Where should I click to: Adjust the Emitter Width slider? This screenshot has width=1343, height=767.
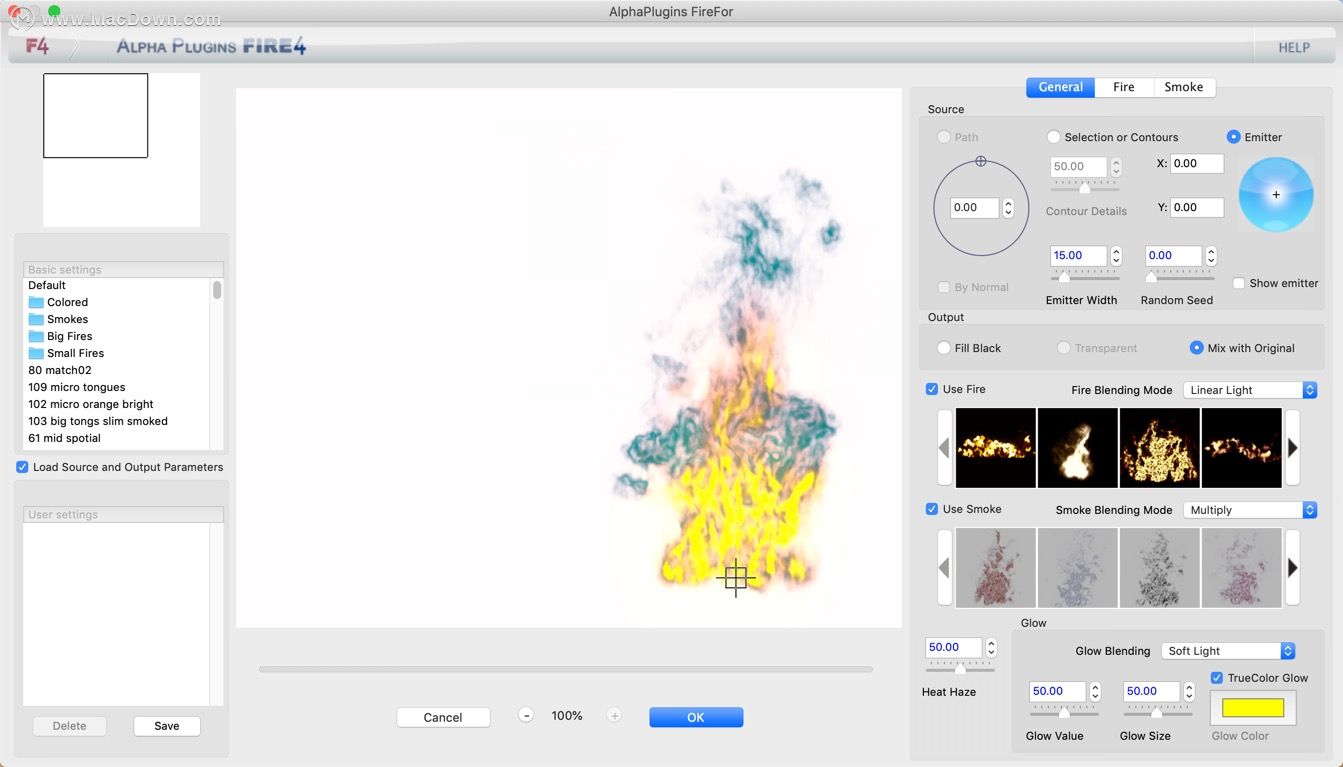(x=1084, y=277)
